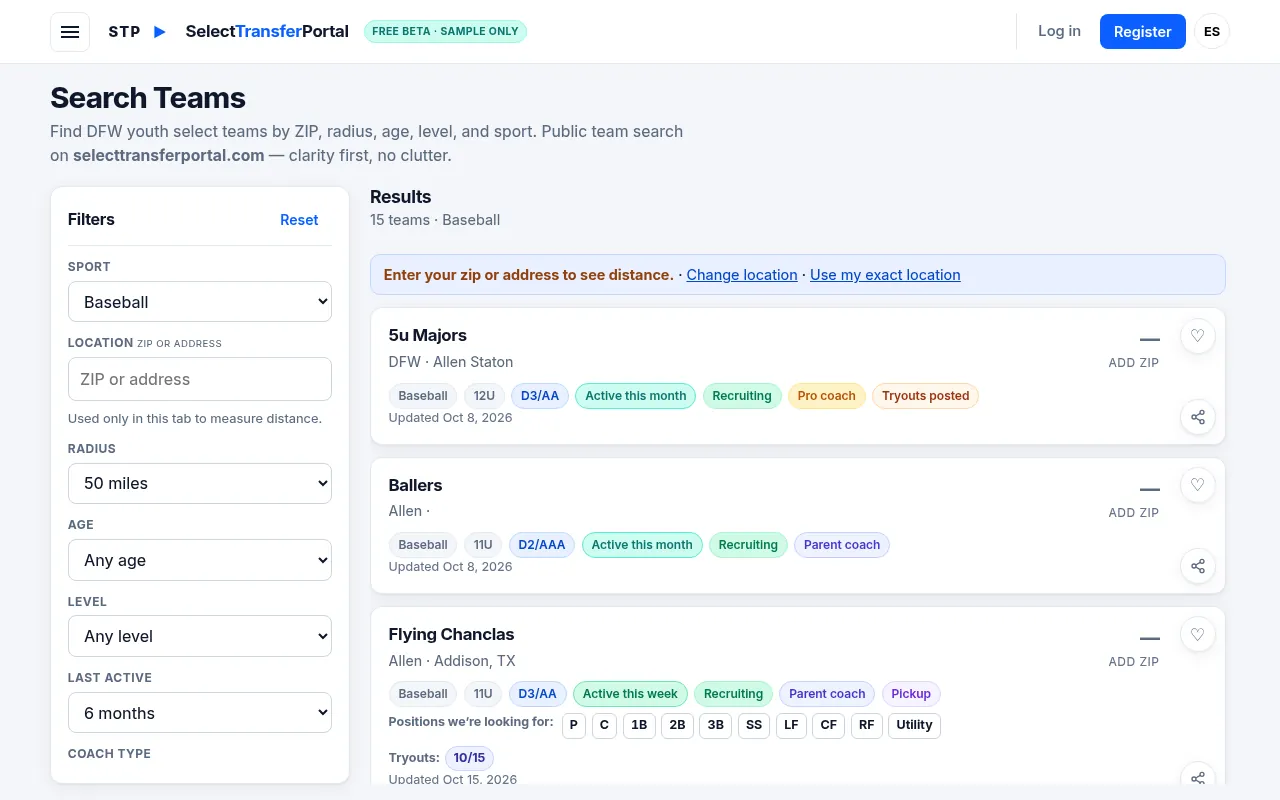Share the 5u Majors team
Image resolution: width=1280 pixels, height=800 pixels.
point(1198,417)
